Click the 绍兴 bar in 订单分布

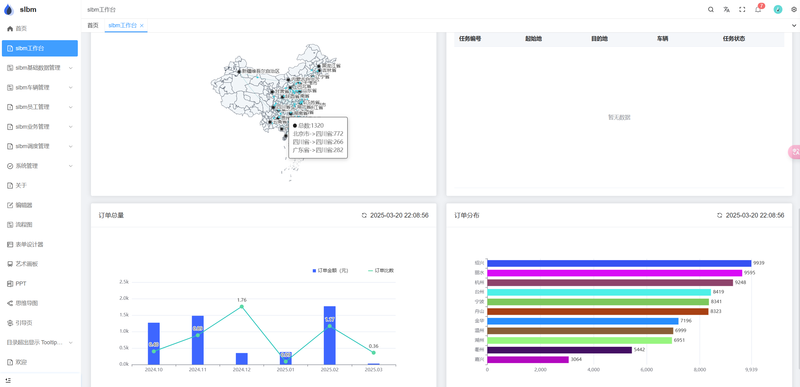coord(619,263)
